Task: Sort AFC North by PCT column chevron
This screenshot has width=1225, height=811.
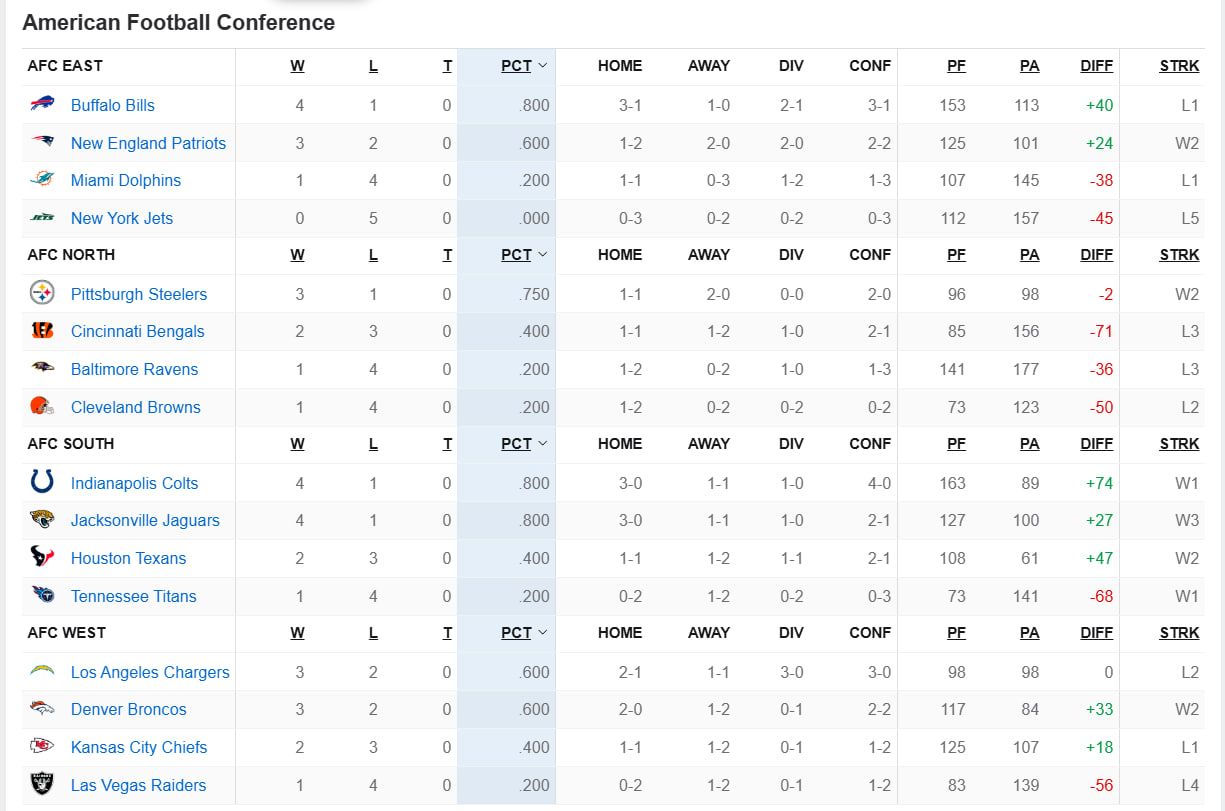Action: point(543,255)
